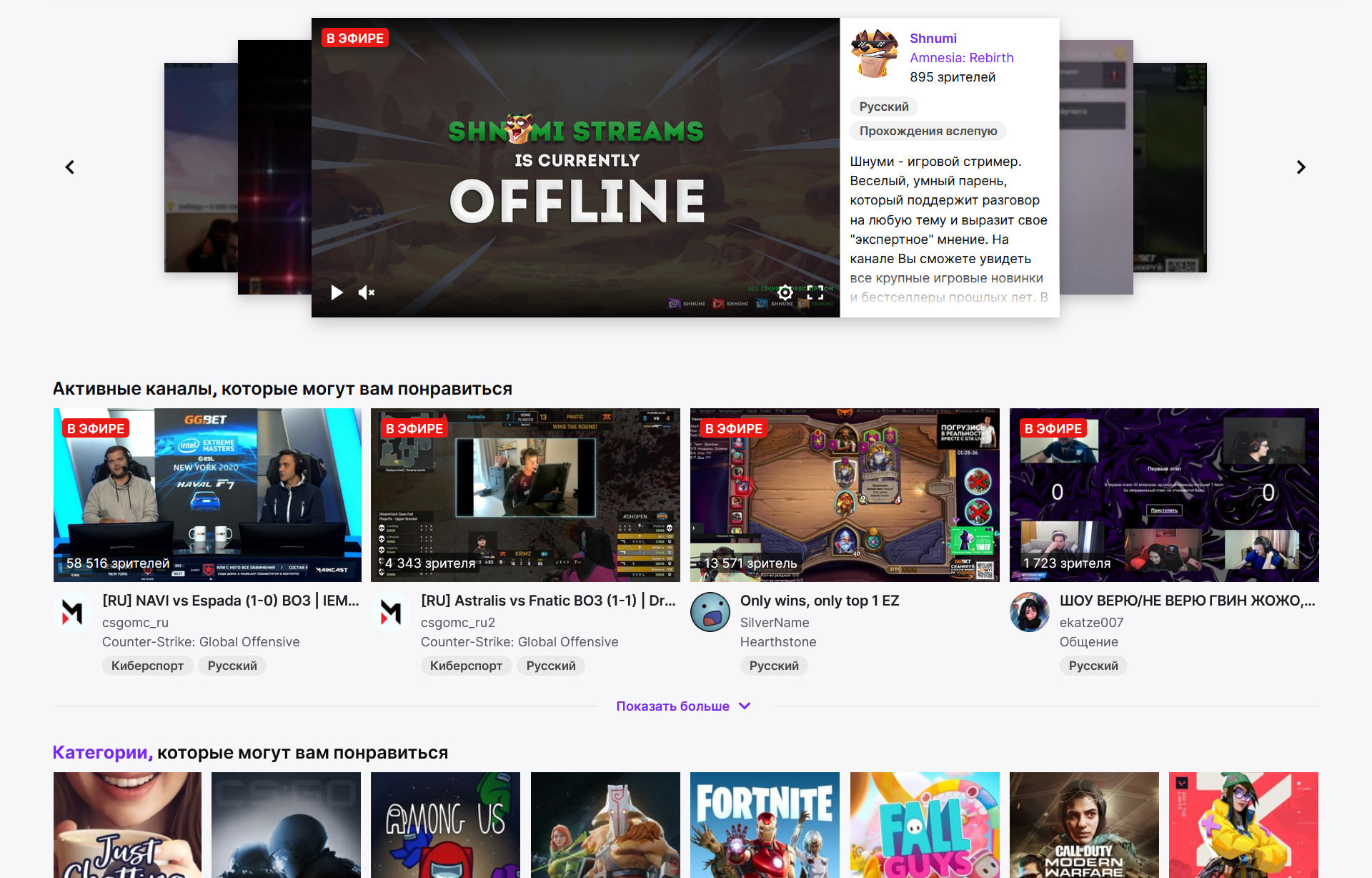Open the Among Us category cover
Screen dimensions: 1372x878
[445, 825]
